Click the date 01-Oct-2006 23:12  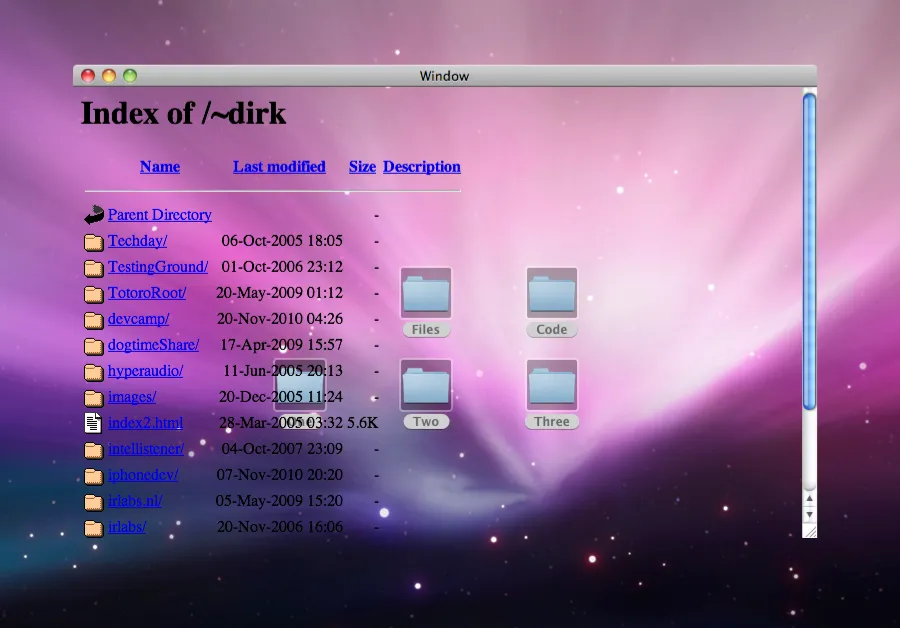pyautogui.click(x=282, y=267)
